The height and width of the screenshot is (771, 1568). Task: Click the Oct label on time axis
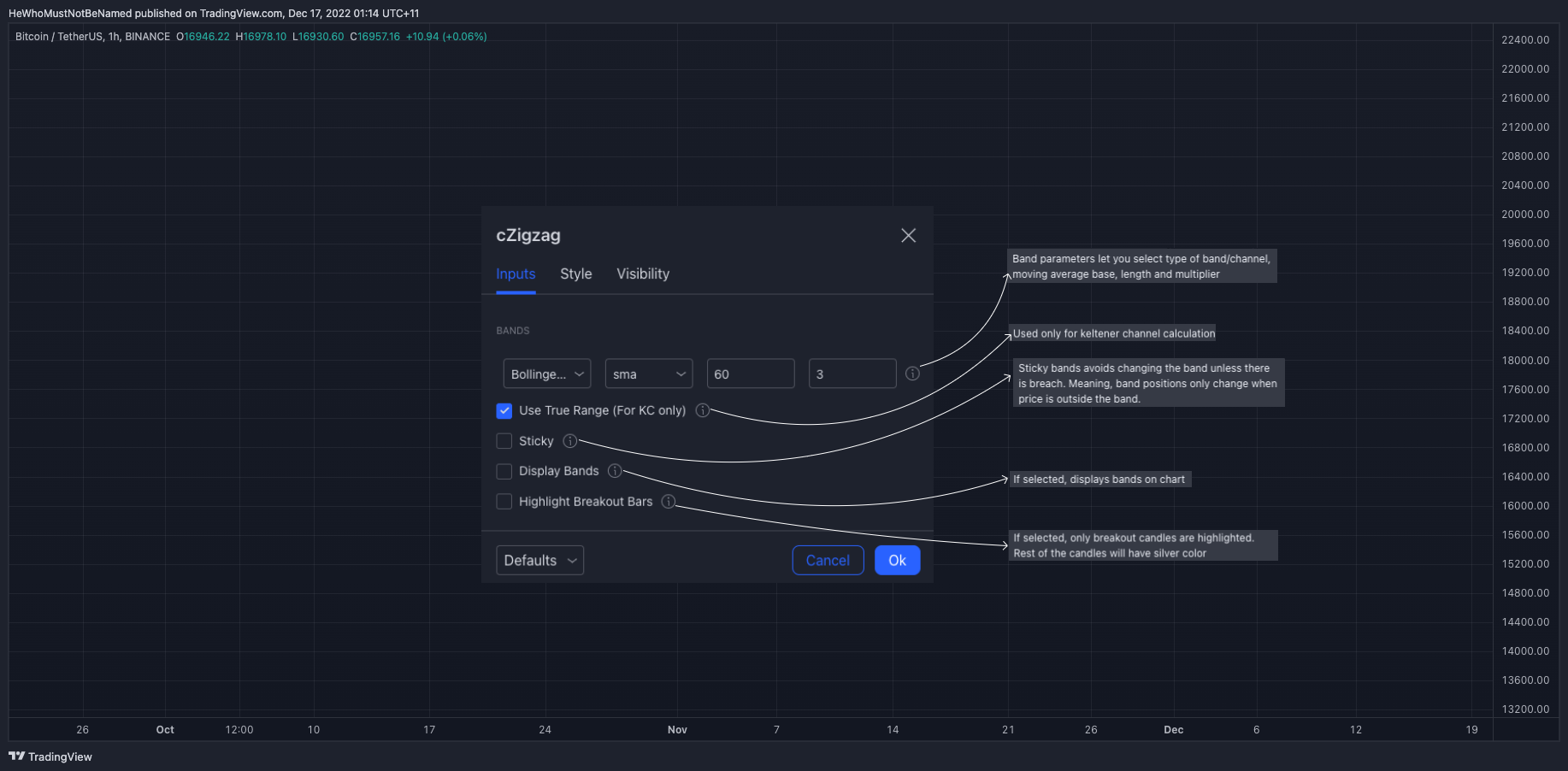(165, 730)
